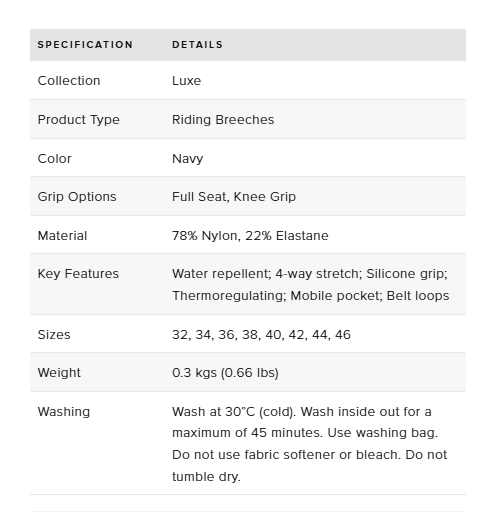Click the Navy color value
The height and width of the screenshot is (512, 497).
188,159
